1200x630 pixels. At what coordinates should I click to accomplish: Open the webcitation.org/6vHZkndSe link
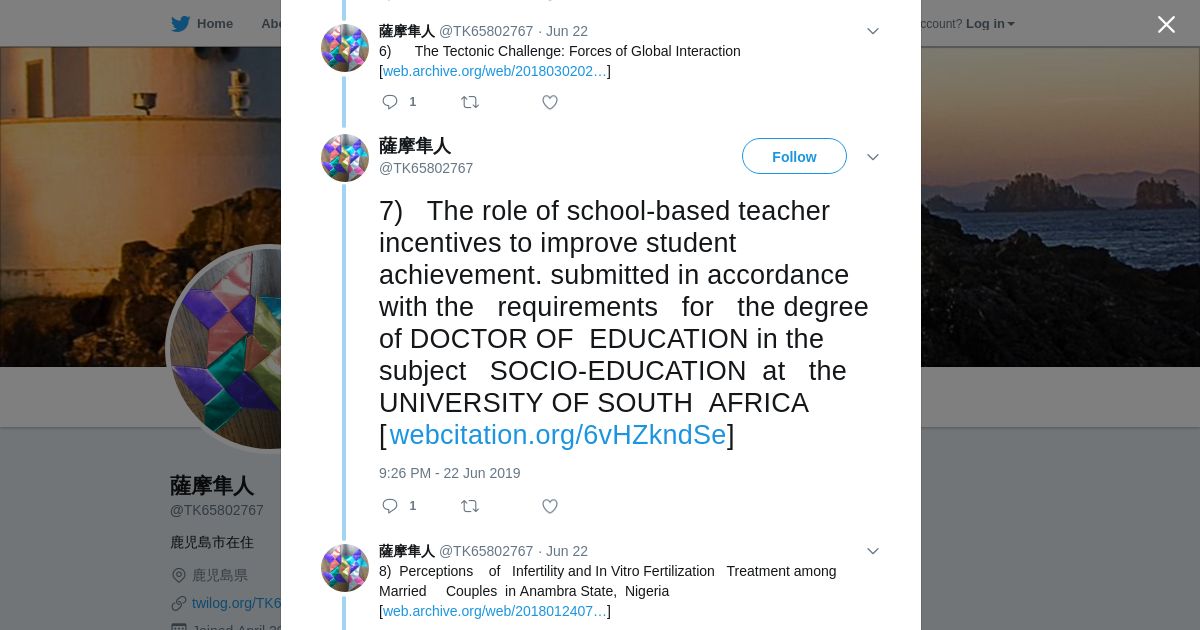coord(557,435)
